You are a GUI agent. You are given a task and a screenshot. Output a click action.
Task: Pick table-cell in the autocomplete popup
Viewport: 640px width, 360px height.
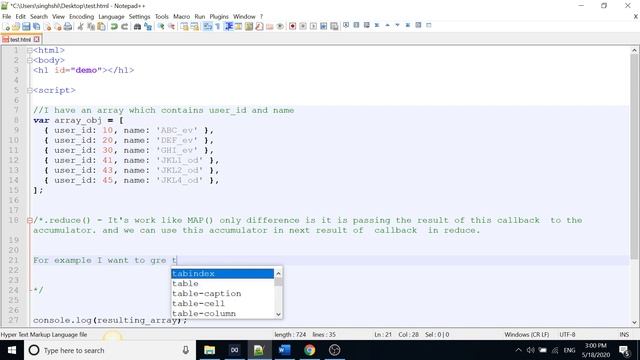(x=222, y=303)
